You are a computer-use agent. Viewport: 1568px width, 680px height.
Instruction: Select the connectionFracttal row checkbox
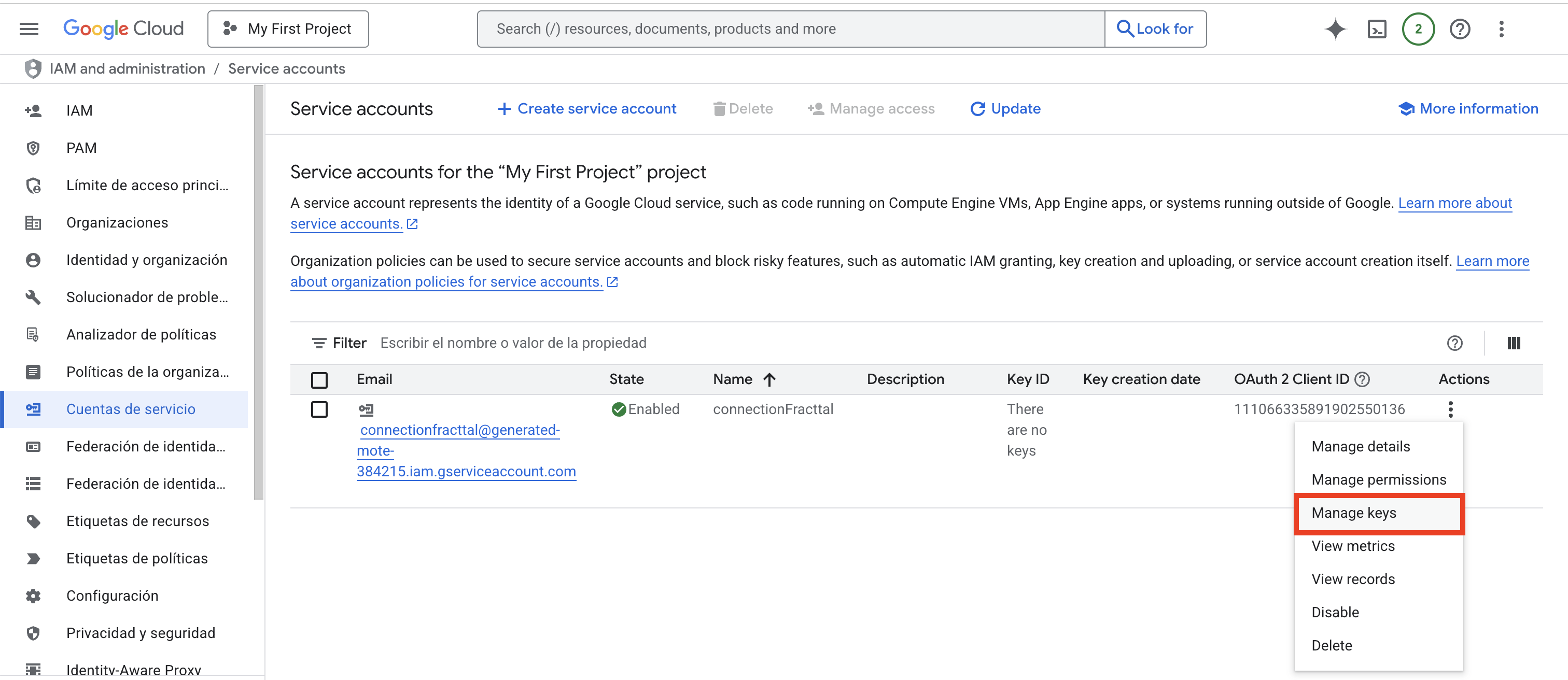point(319,409)
